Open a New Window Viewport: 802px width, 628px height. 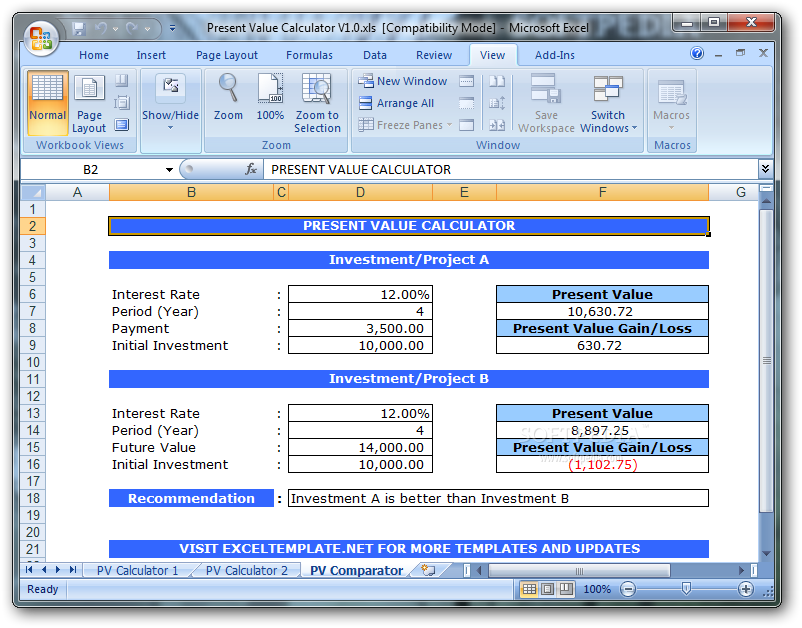pos(403,81)
